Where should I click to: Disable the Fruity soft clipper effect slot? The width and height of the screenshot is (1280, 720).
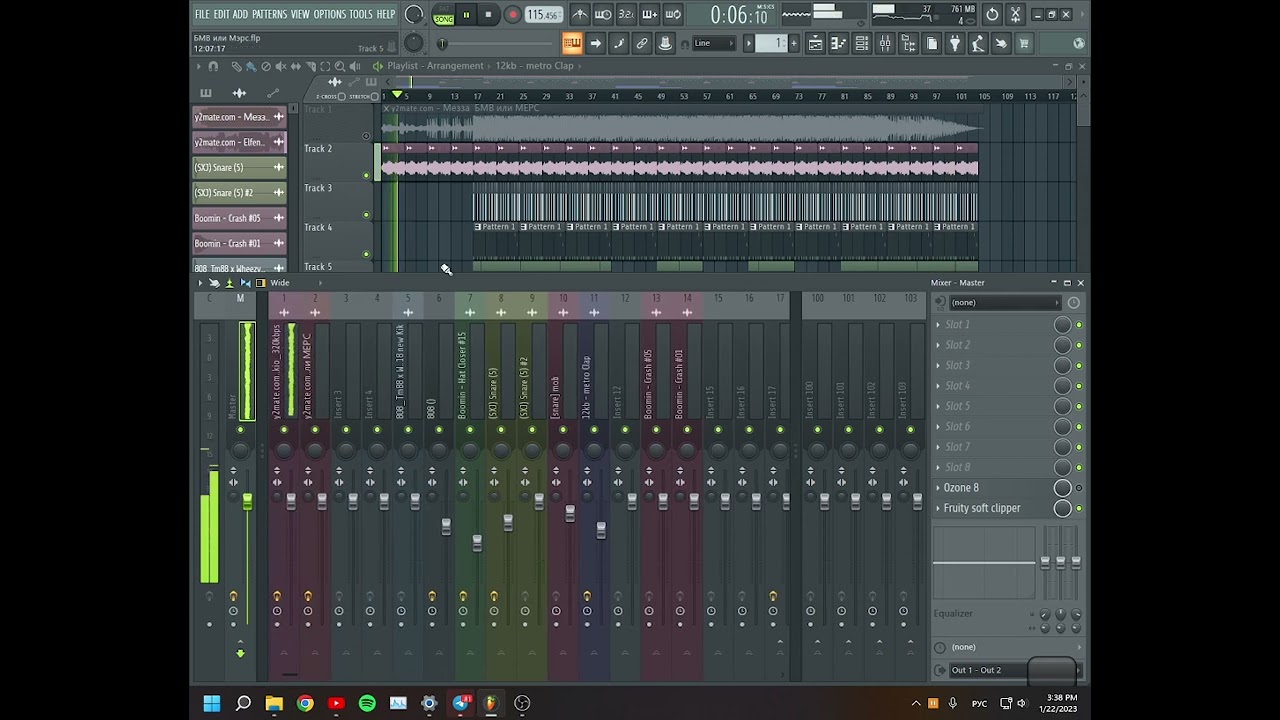(1079, 509)
